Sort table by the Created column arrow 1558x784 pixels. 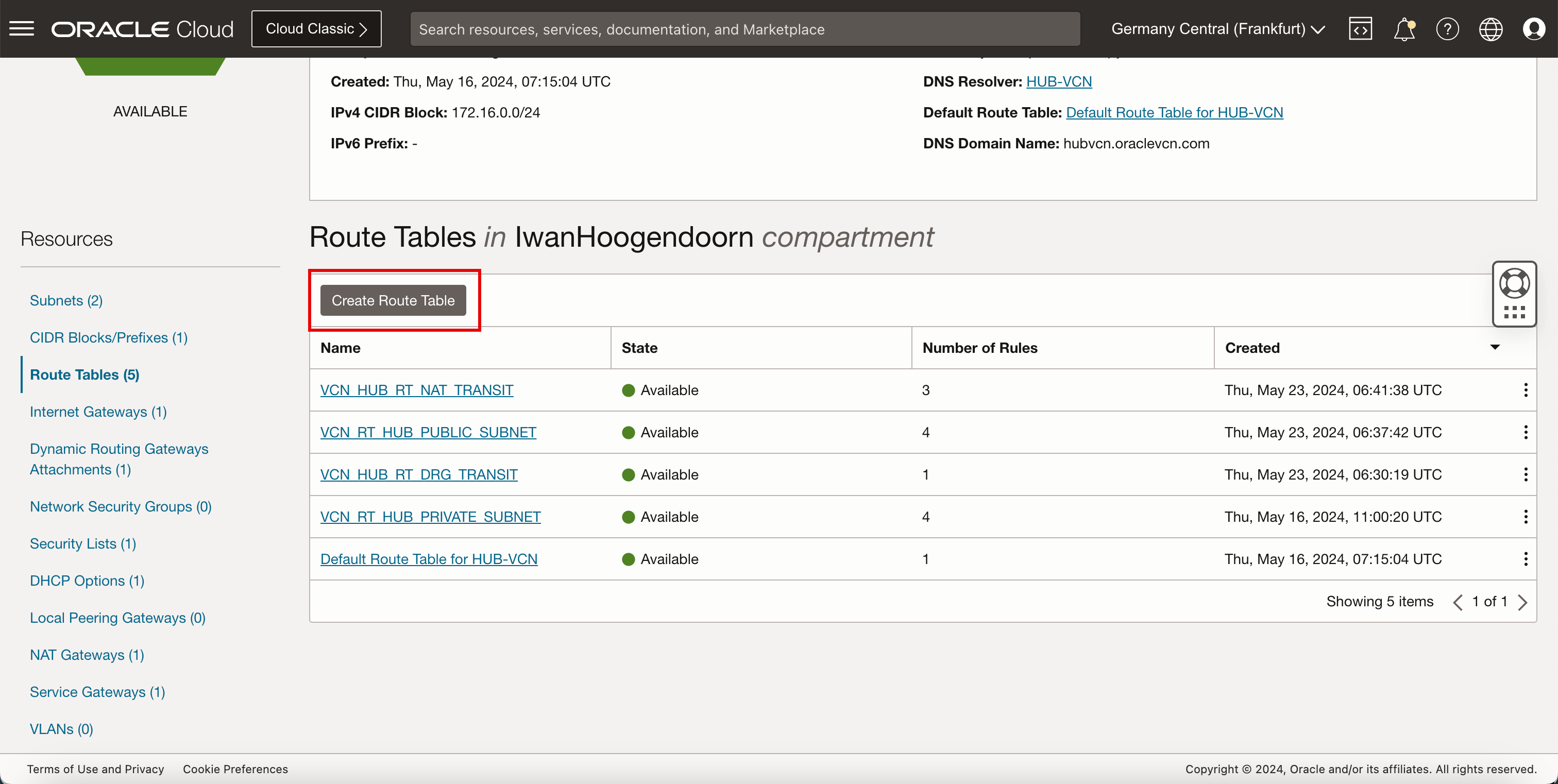coord(1495,347)
